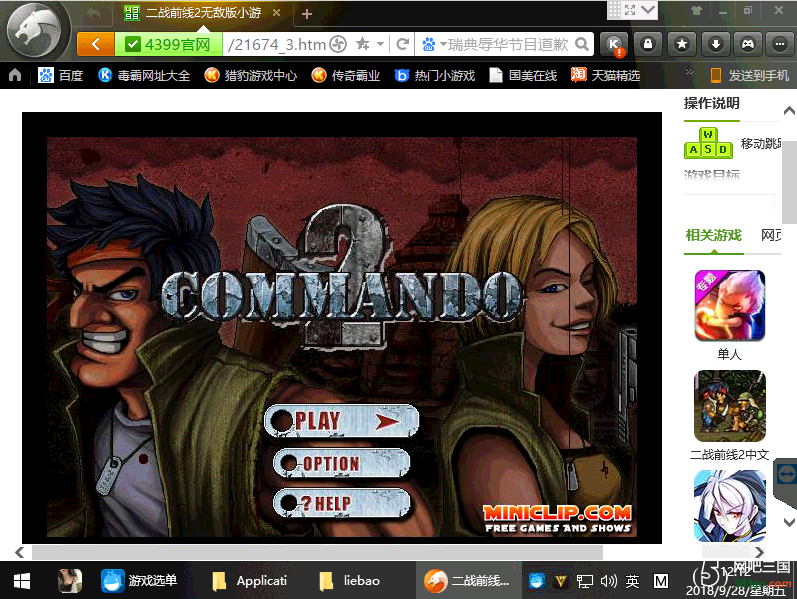Toggle the 英 input language indicator
797x599 pixels.
coord(632,581)
